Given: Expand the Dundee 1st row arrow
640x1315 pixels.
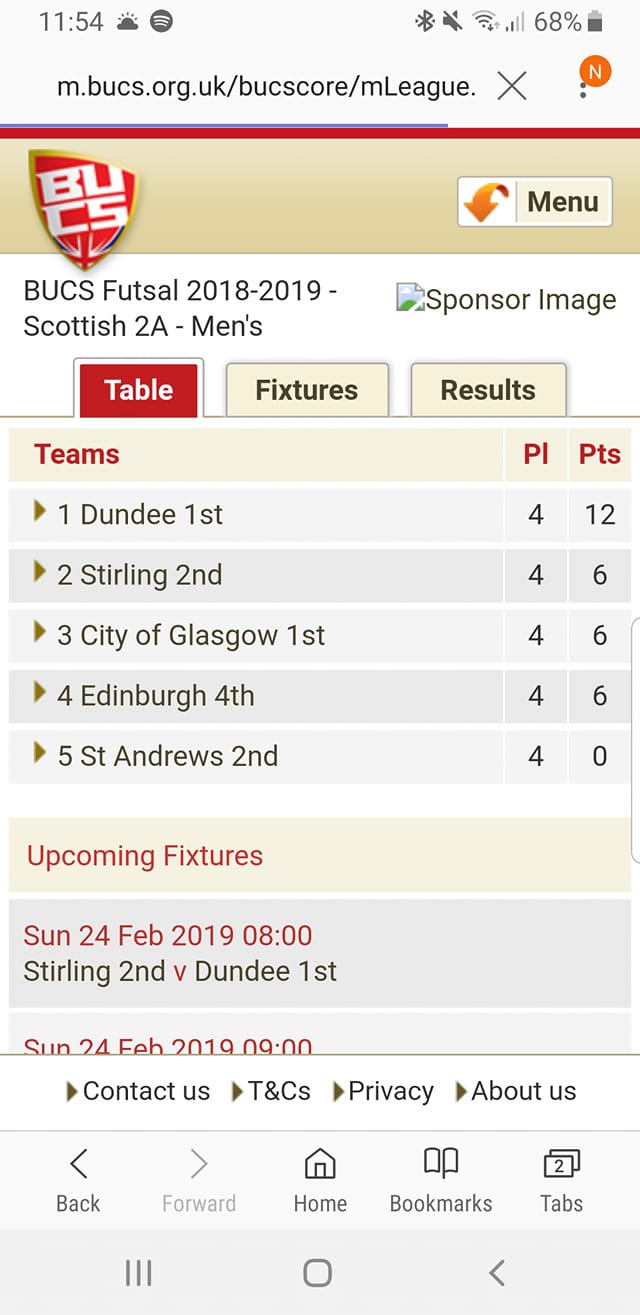Looking at the screenshot, I should [x=40, y=511].
